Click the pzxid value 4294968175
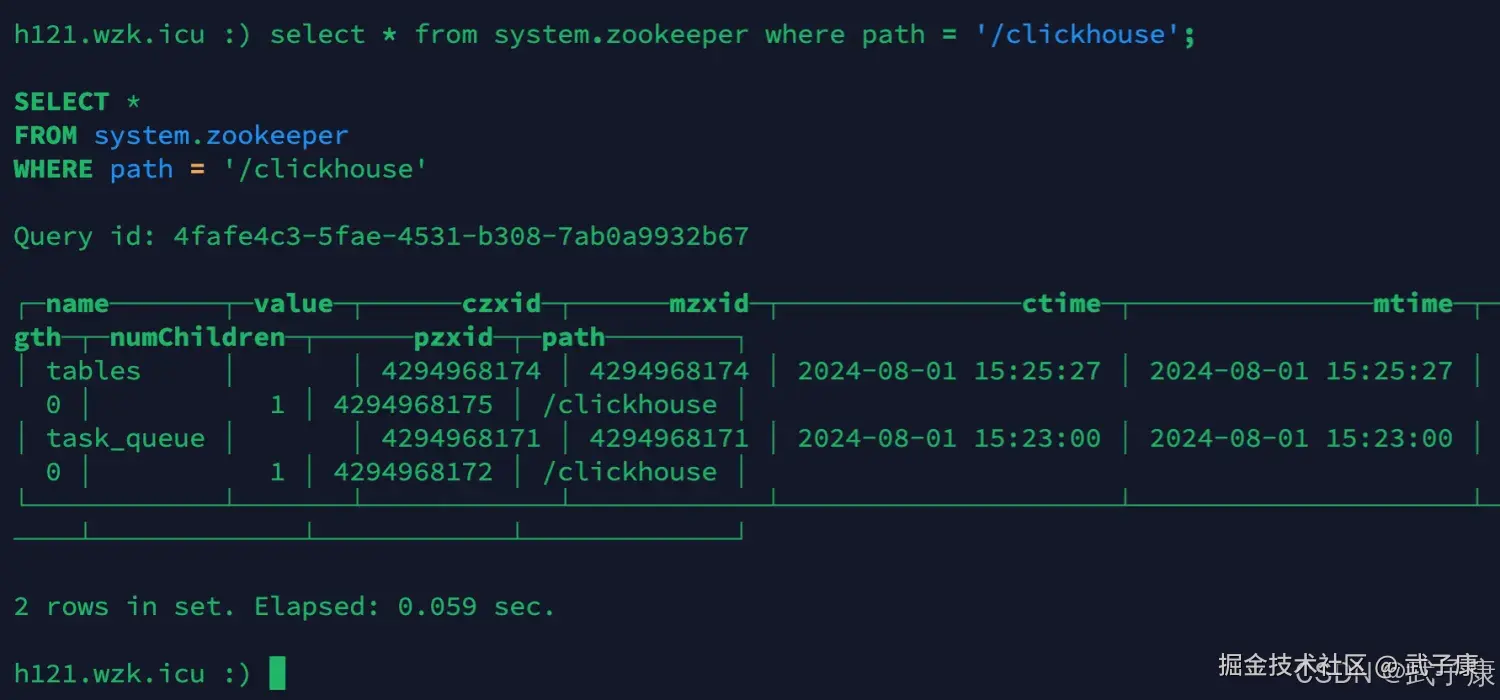Viewport: 1500px width, 700px height. click(413, 405)
